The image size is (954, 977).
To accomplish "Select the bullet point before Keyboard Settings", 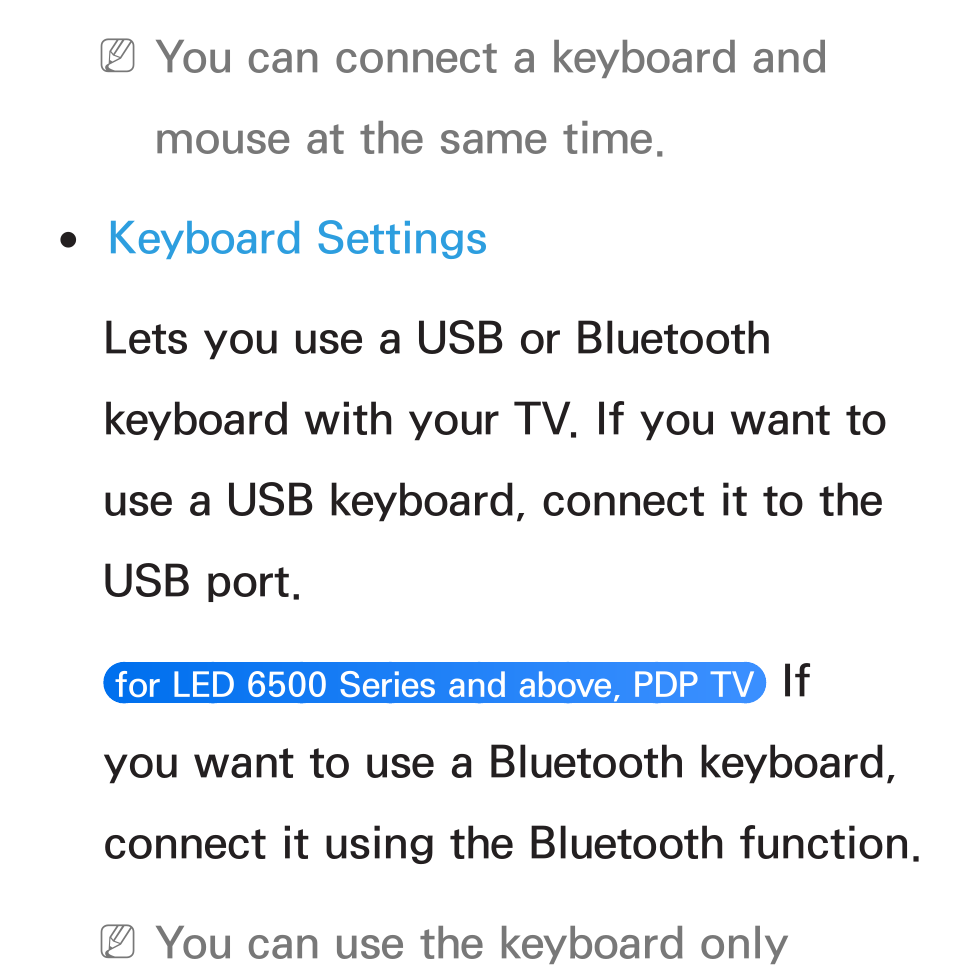I will click(x=68, y=240).
